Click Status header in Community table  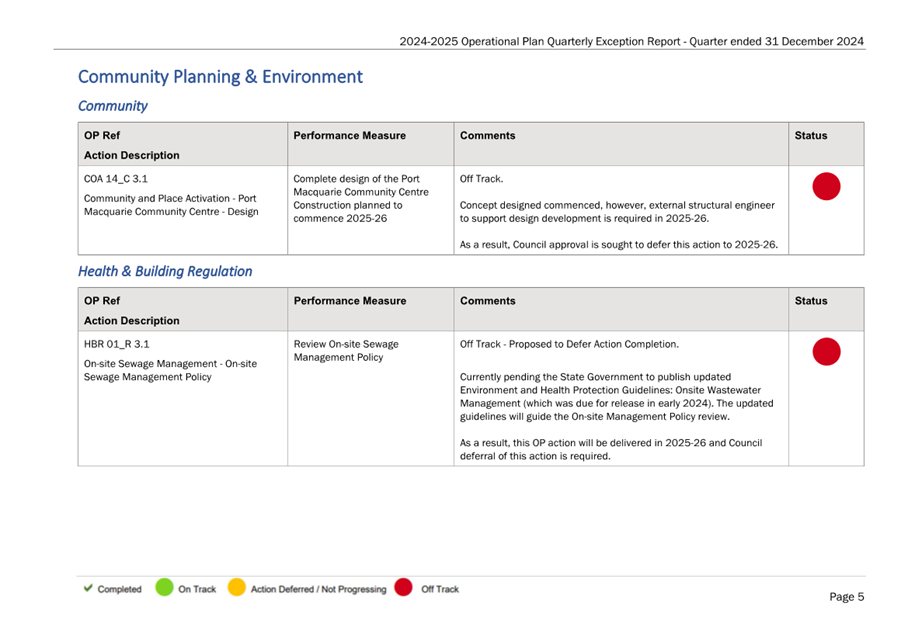(811, 135)
